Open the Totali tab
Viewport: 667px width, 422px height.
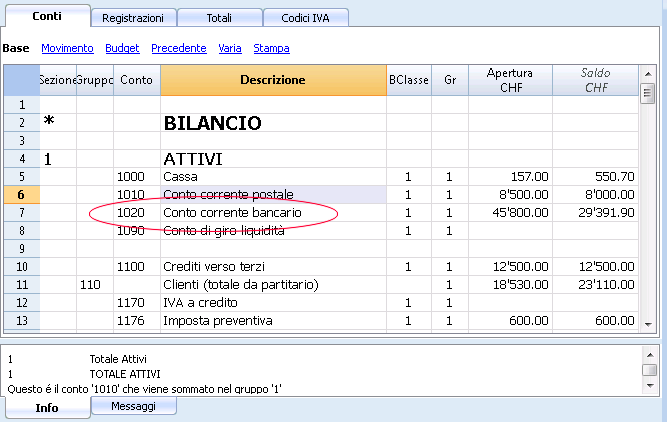pyautogui.click(x=221, y=17)
